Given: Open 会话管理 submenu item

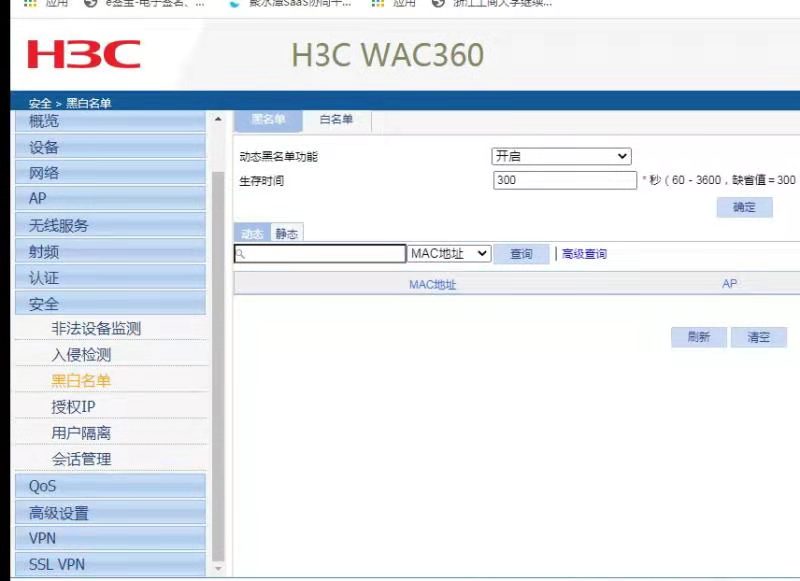Looking at the screenshot, I should [x=81, y=459].
